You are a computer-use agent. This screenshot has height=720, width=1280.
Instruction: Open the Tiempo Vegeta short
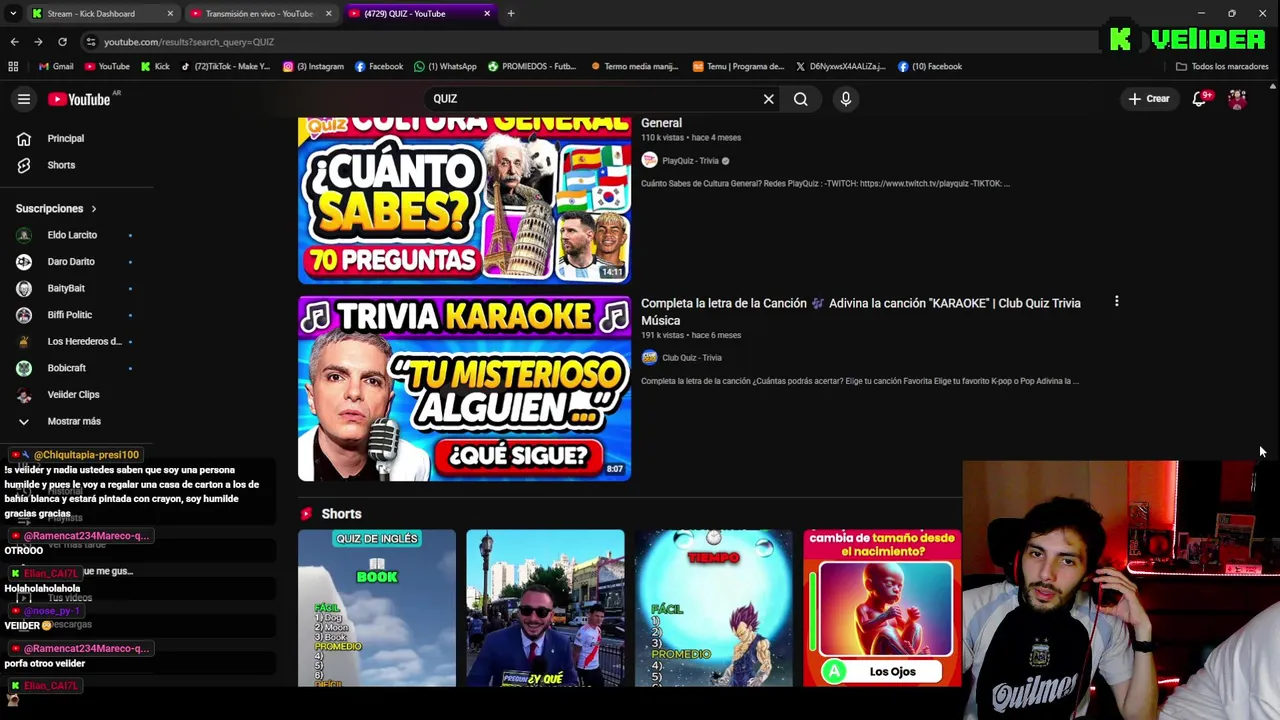714,608
